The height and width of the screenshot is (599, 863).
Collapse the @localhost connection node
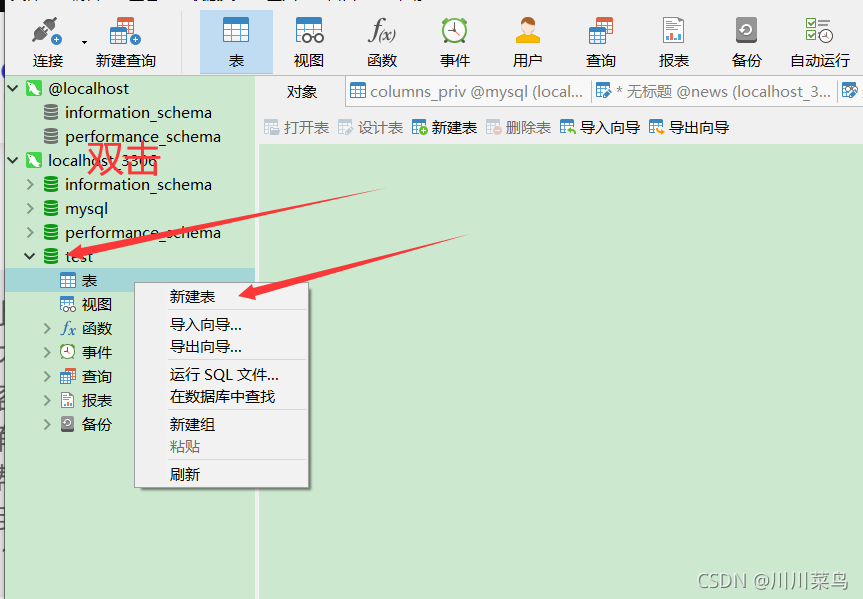click(x=13, y=88)
